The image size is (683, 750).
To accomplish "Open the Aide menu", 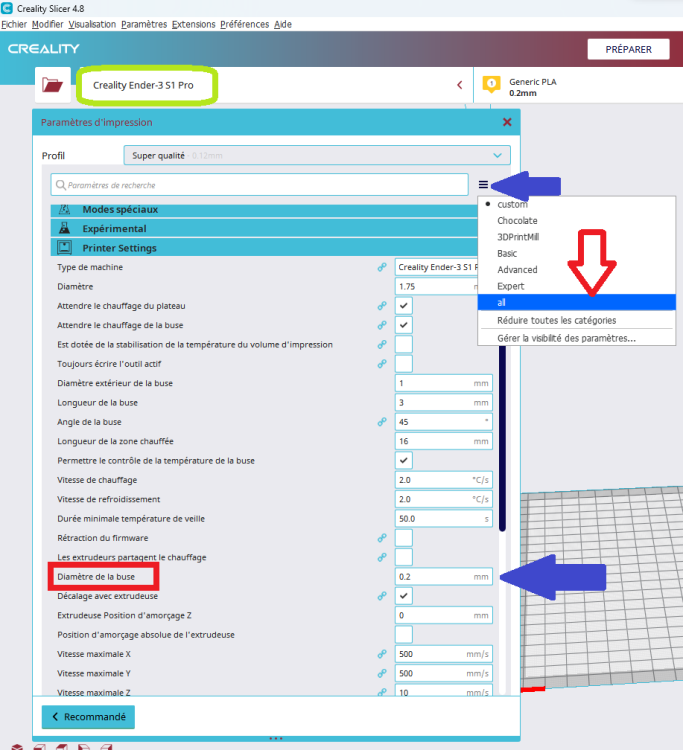I will pyautogui.click(x=283, y=24).
